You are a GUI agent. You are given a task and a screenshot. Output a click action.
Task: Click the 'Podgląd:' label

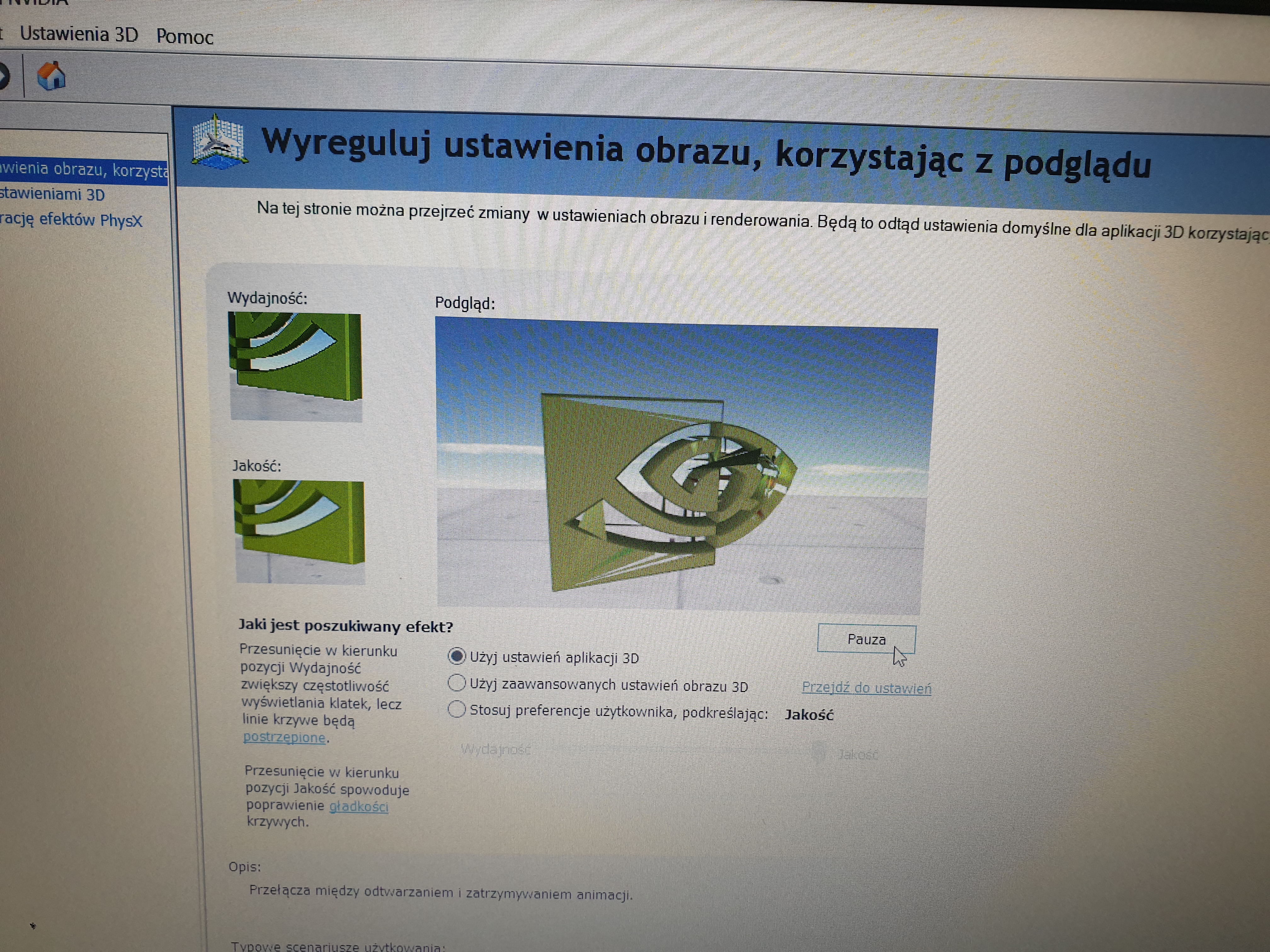(465, 303)
